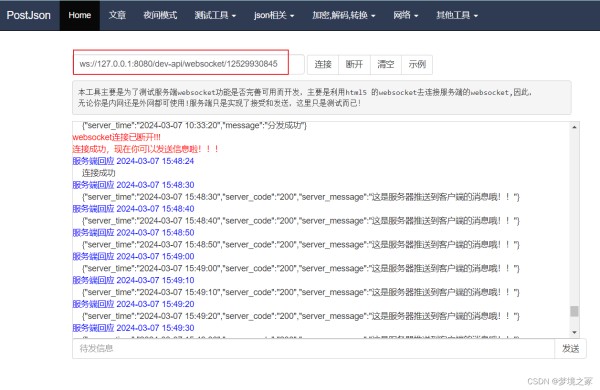600x390 pixels.
Task: Click the log scrollbar up arrow
Action: point(574,127)
